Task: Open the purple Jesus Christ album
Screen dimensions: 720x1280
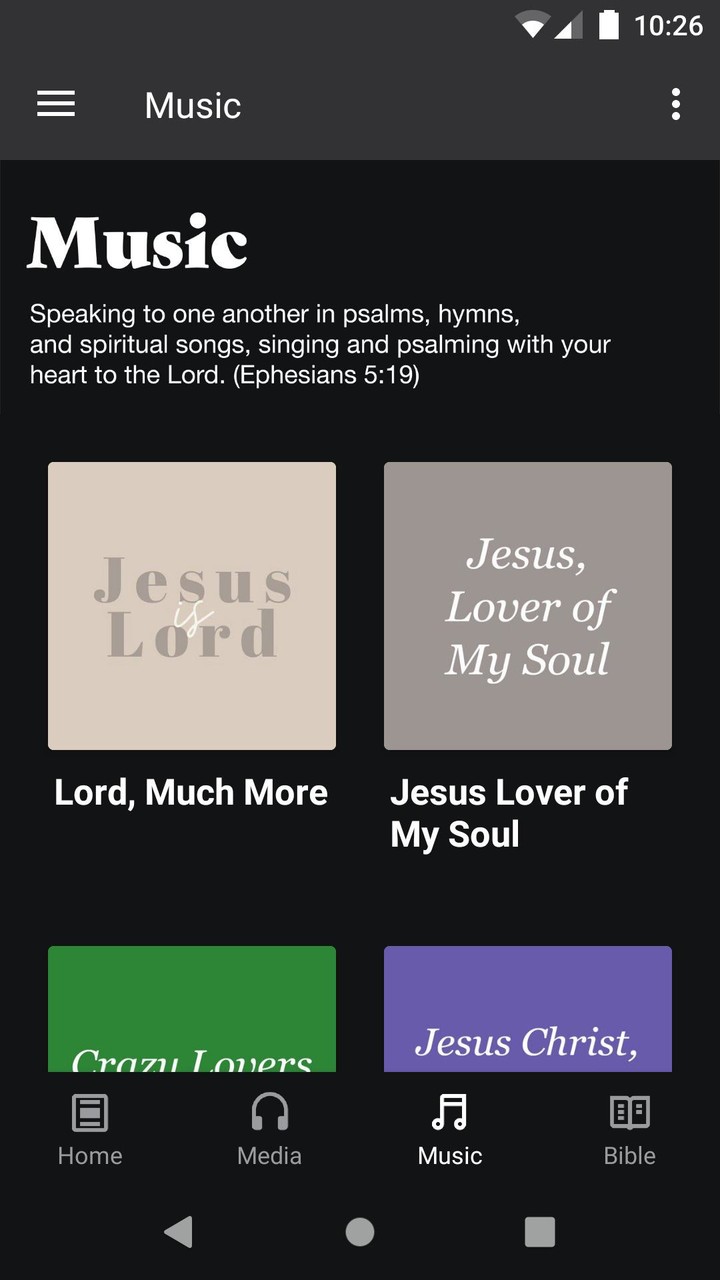Action: click(528, 1008)
